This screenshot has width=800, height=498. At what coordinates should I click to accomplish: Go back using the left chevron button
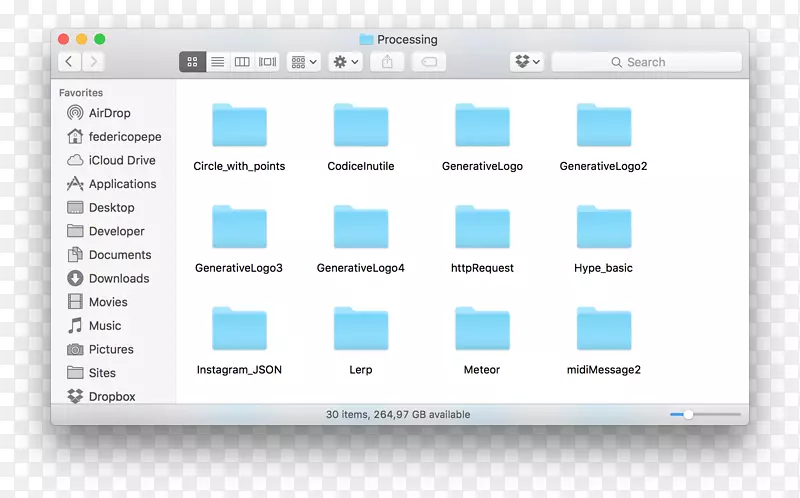coord(69,62)
